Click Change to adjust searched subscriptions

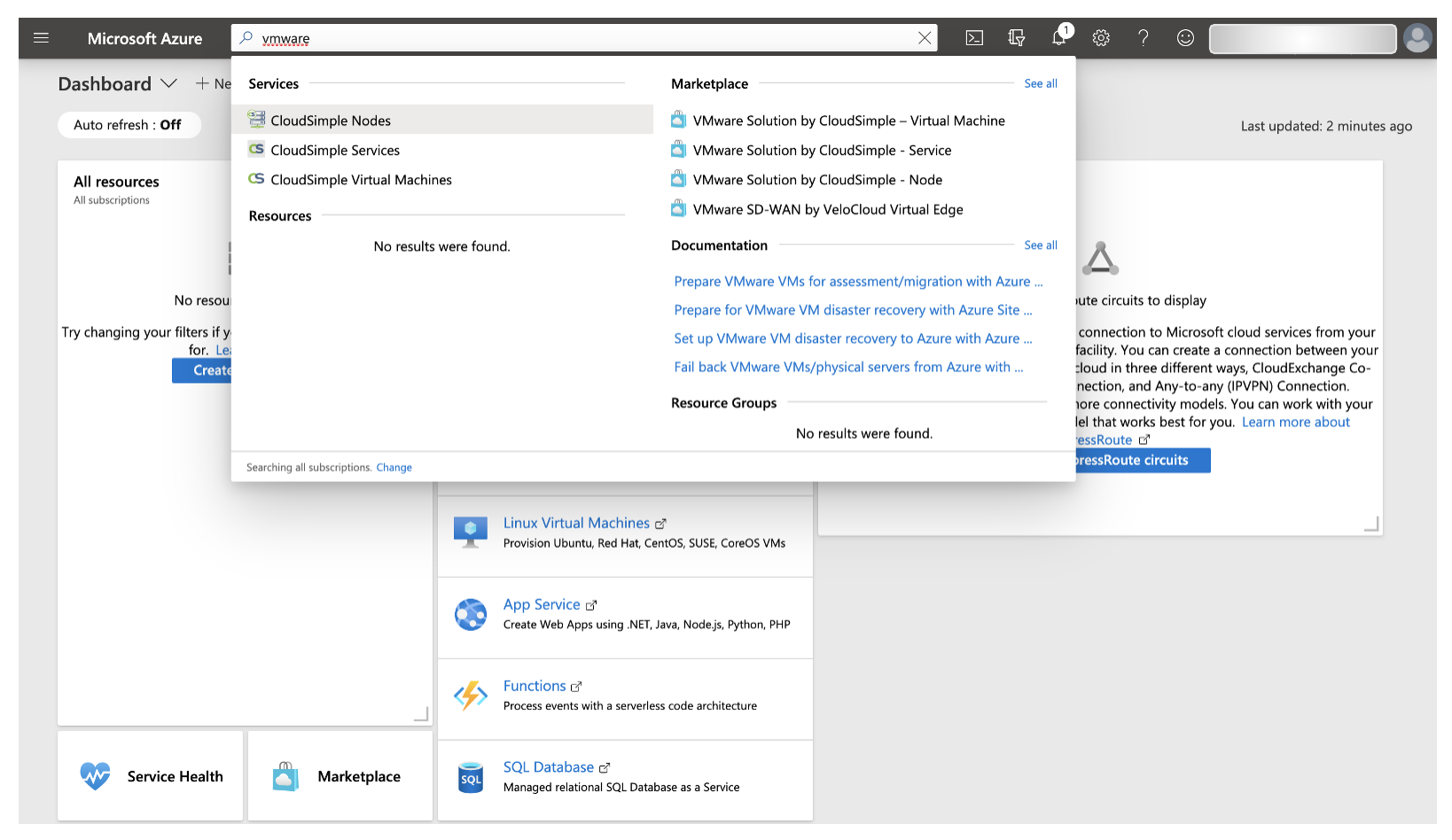click(x=394, y=467)
